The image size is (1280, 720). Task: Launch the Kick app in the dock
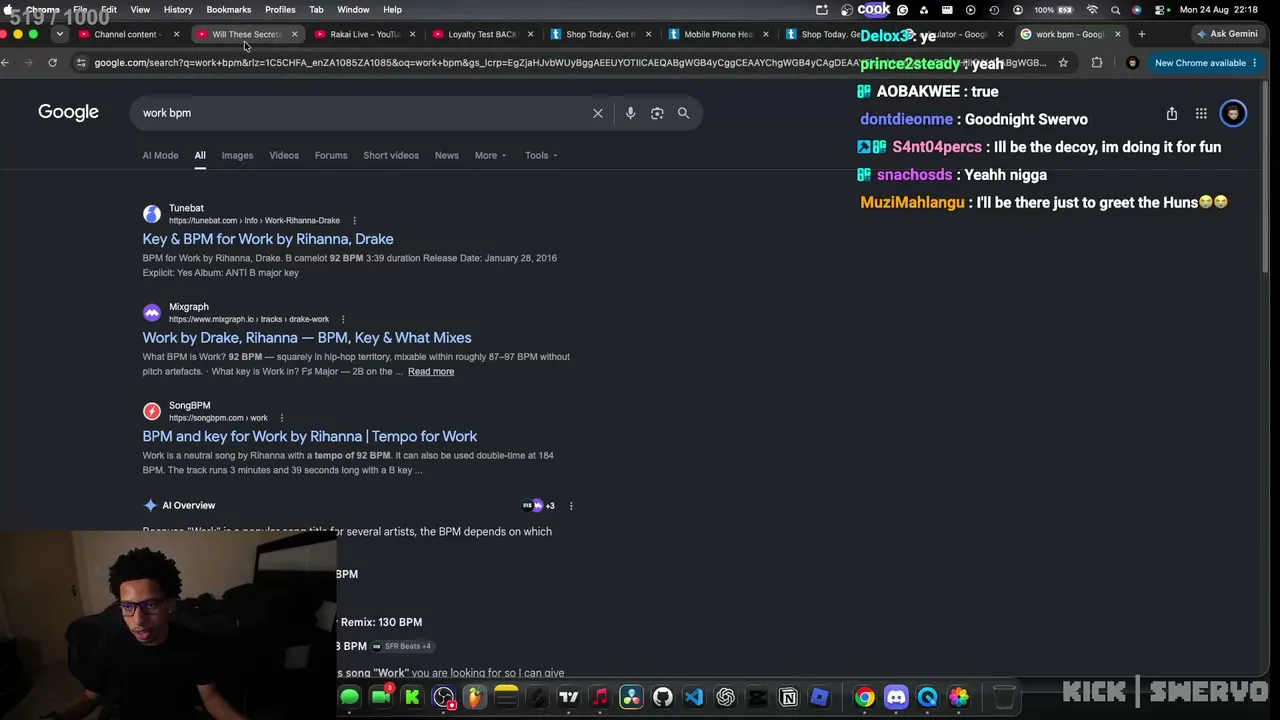(x=412, y=697)
